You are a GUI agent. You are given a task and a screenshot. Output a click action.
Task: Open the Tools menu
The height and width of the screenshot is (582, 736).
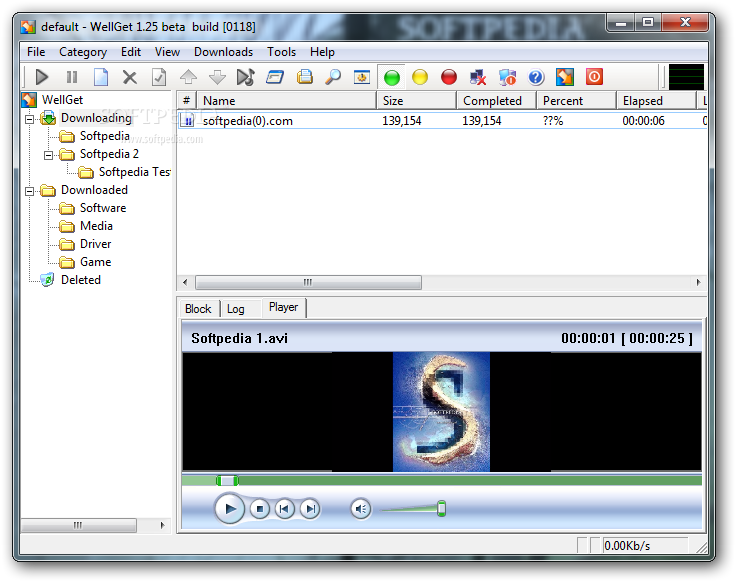pos(281,52)
